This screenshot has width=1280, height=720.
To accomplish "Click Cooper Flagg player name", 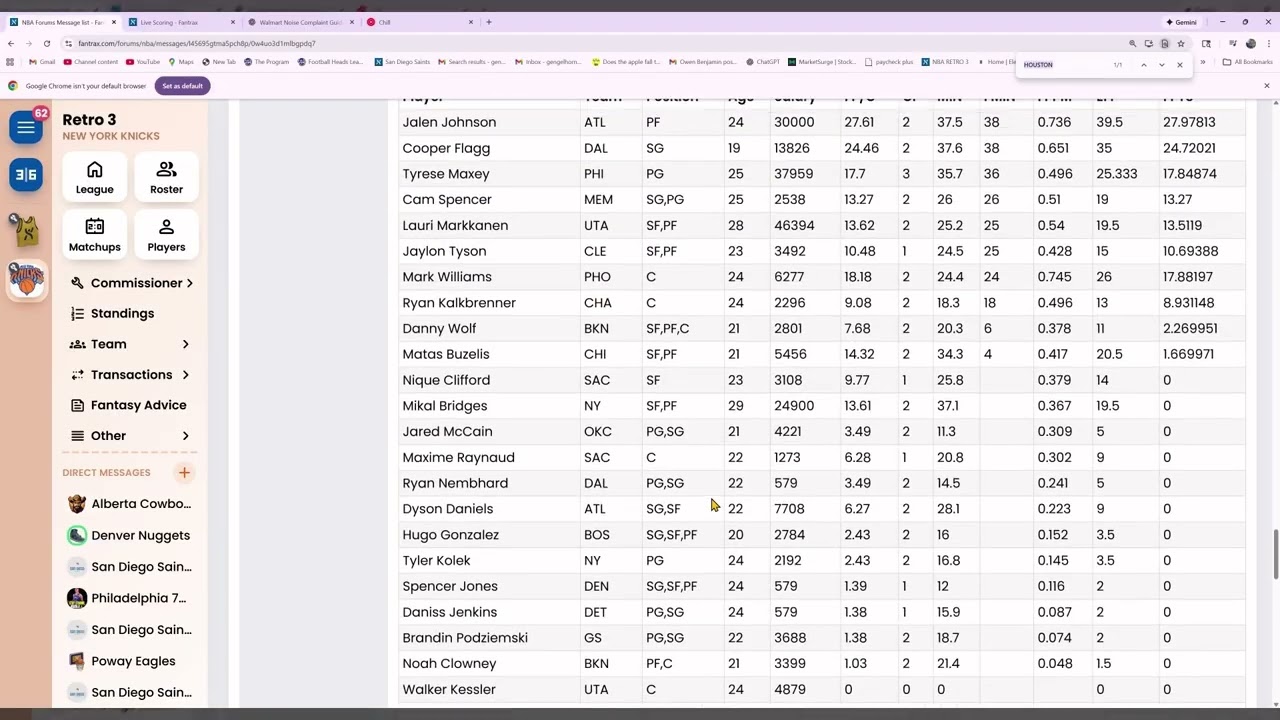I will 446,148.
